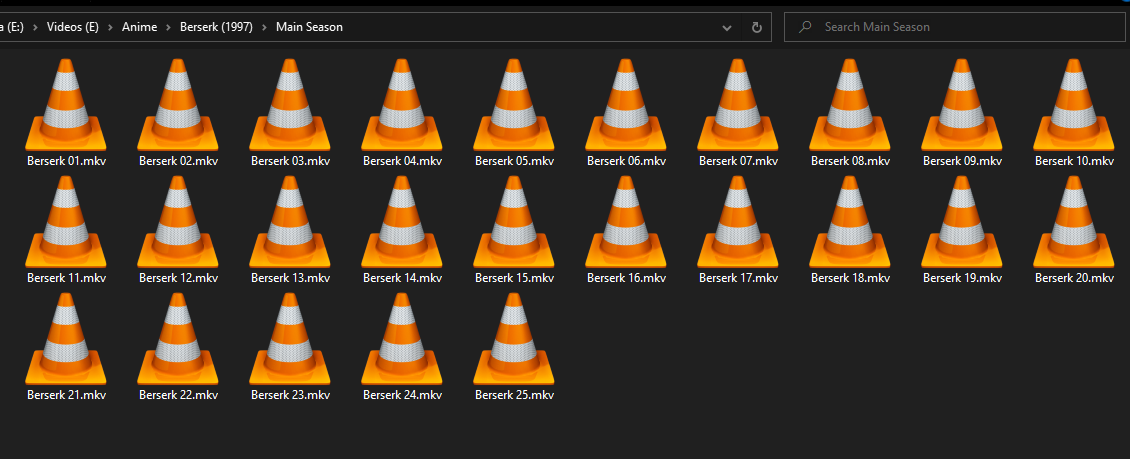This screenshot has height=459, width=1130.
Task: Select the Berserk 15.mkv VLC file icon
Action: tap(514, 222)
